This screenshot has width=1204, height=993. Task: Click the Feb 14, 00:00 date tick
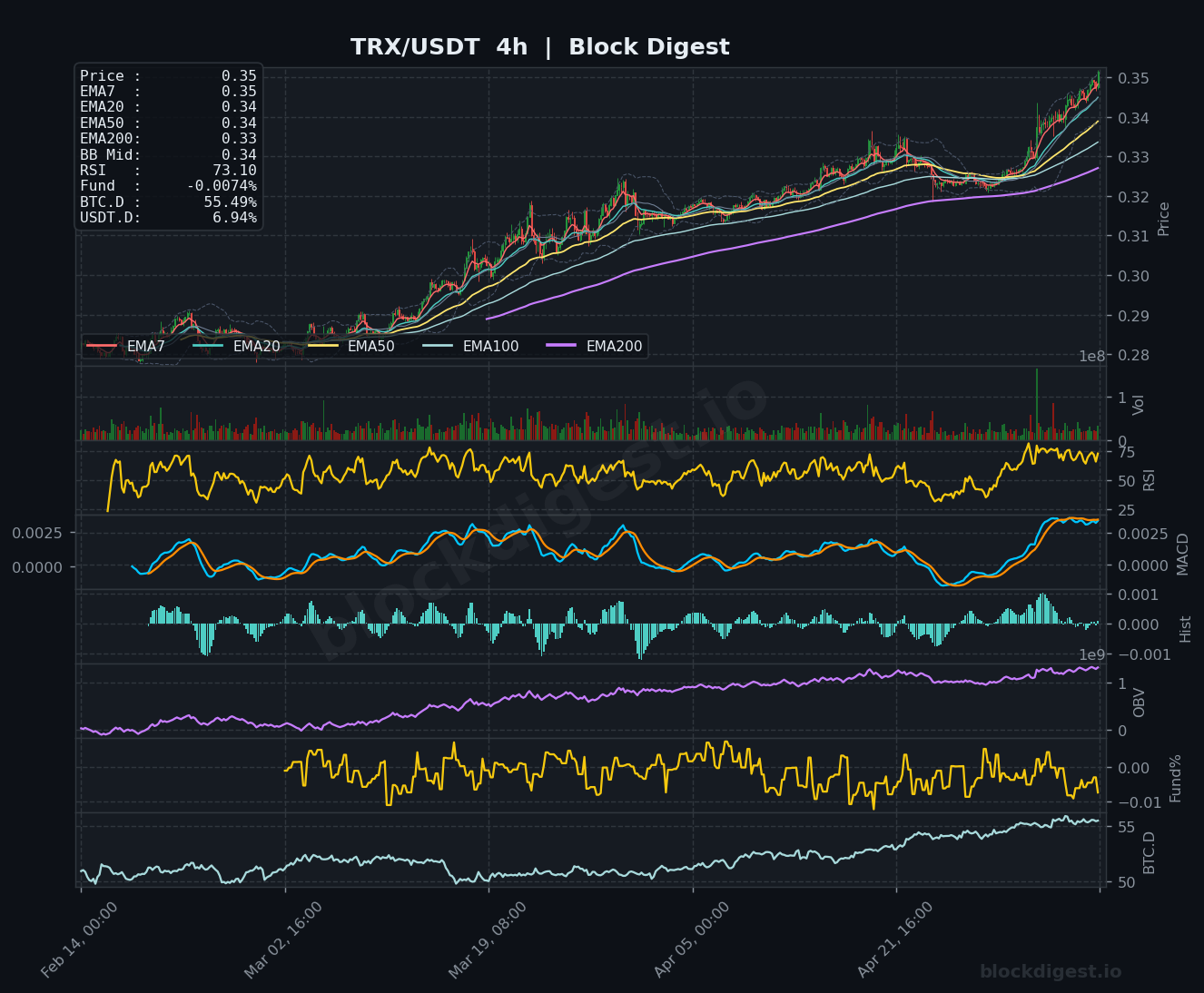(x=79, y=939)
